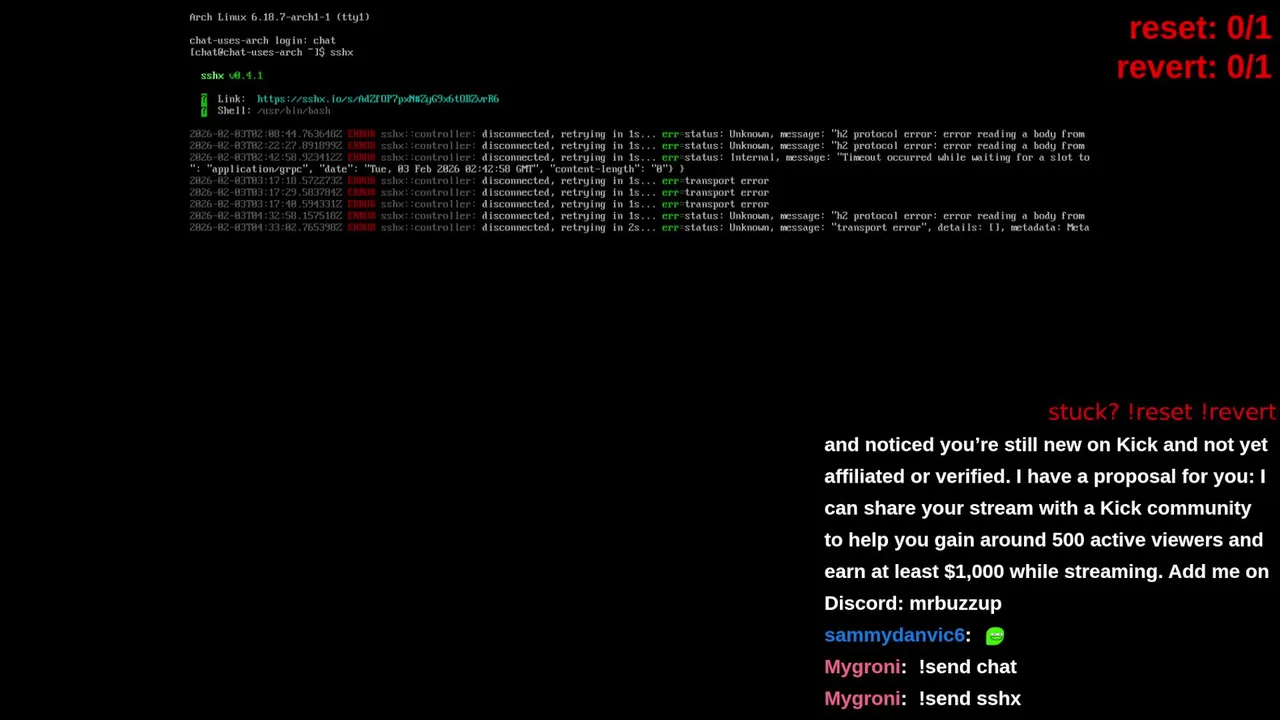The width and height of the screenshot is (1280, 720).
Task: Click the 'reset: 0/1' vote counter
Action: (x=1199, y=29)
